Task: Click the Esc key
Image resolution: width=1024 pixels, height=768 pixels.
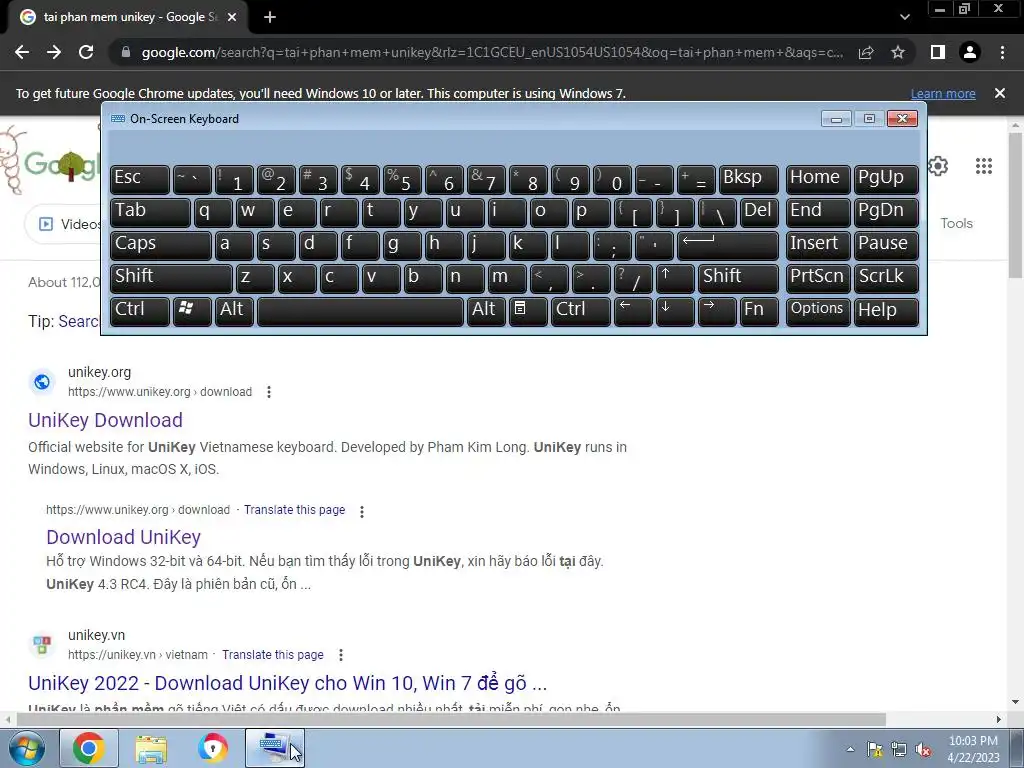Action: tap(140, 179)
